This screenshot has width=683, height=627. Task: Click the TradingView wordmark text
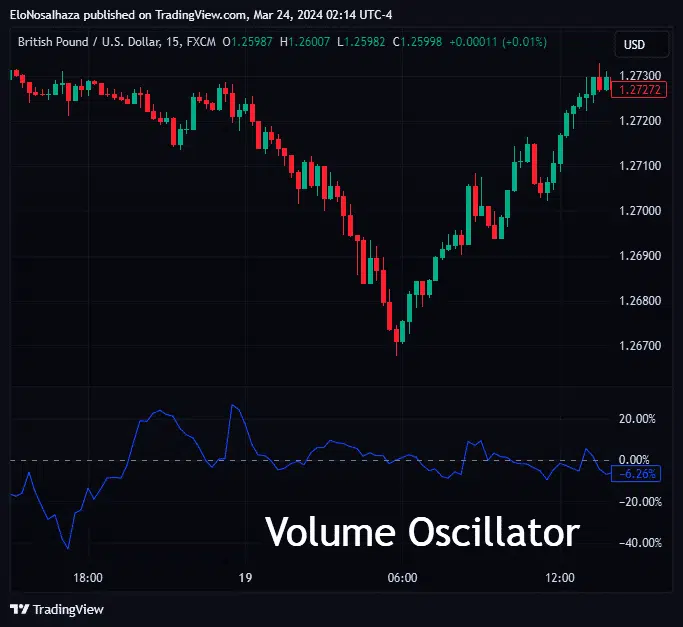click(68, 609)
